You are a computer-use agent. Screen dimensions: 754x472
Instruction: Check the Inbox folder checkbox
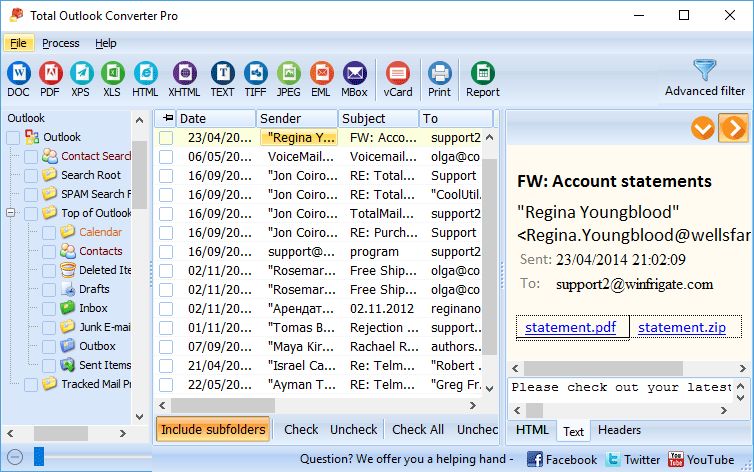[49, 309]
